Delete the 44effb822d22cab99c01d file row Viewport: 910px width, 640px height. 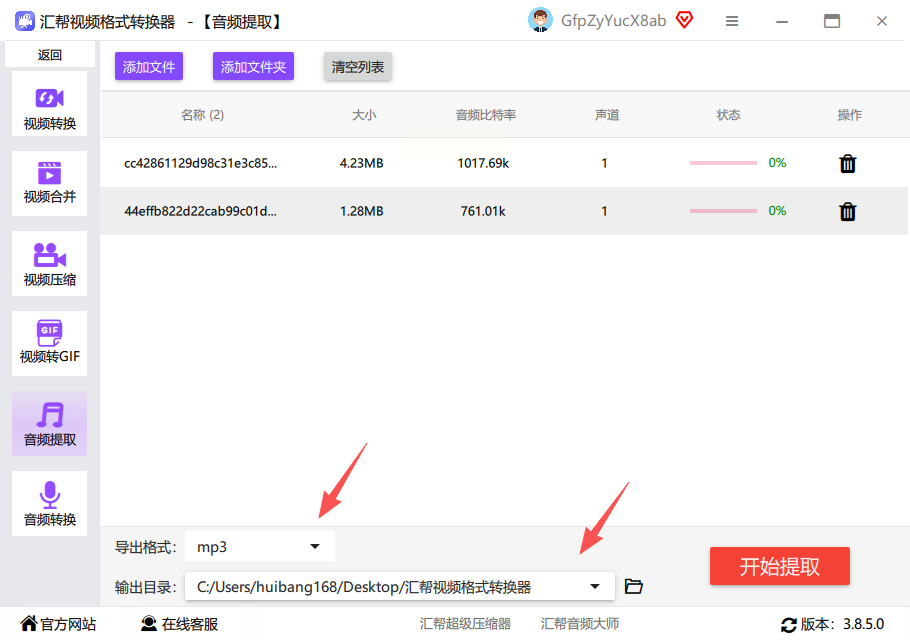847,211
